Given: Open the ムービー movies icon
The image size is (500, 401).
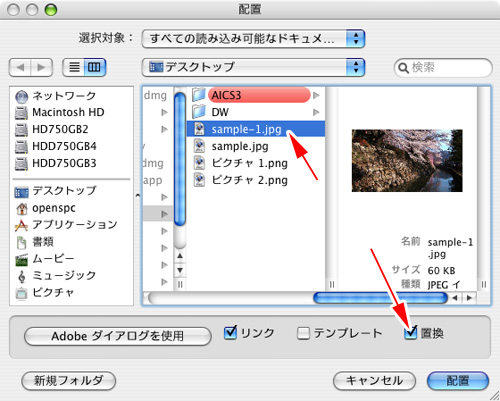Looking at the screenshot, I should click(22, 260).
